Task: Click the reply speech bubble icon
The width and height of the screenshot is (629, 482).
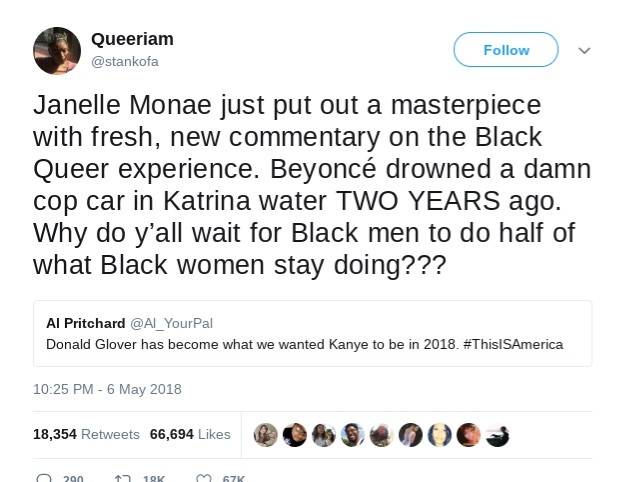Action: (x=44, y=478)
